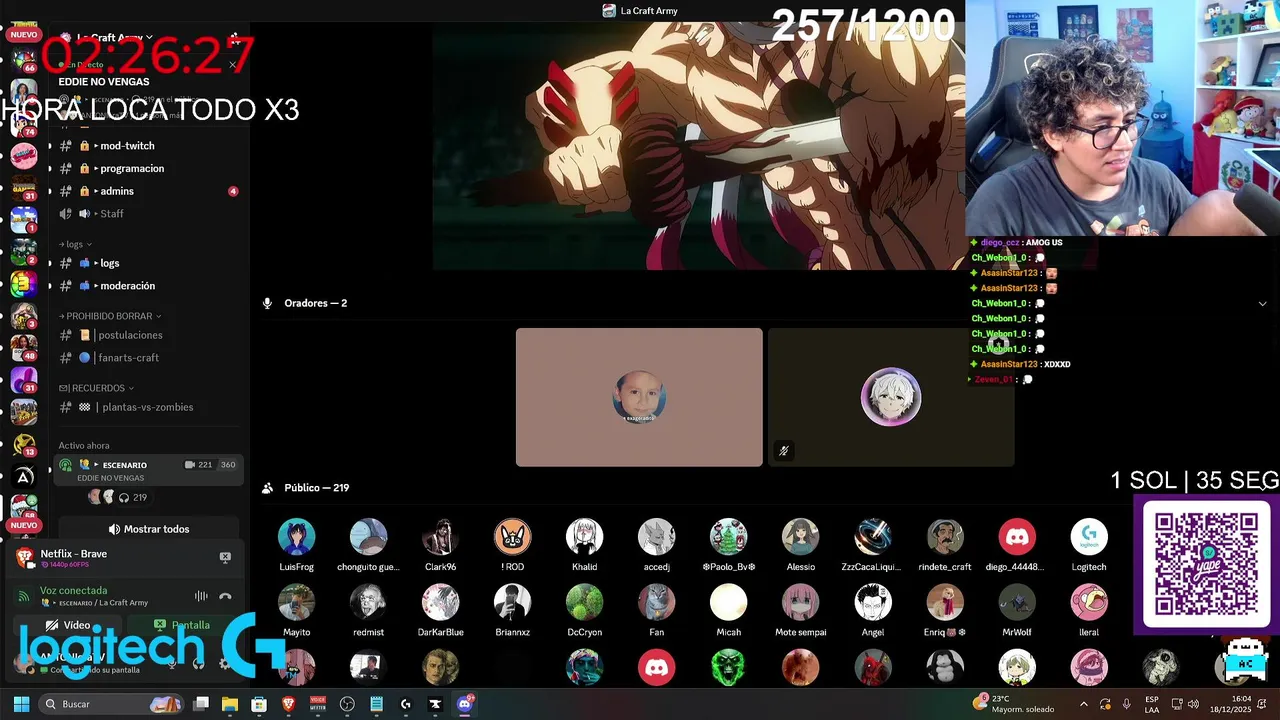The image size is (1280, 720).
Task: Open Discord from taskbar
Action: click(x=464, y=704)
